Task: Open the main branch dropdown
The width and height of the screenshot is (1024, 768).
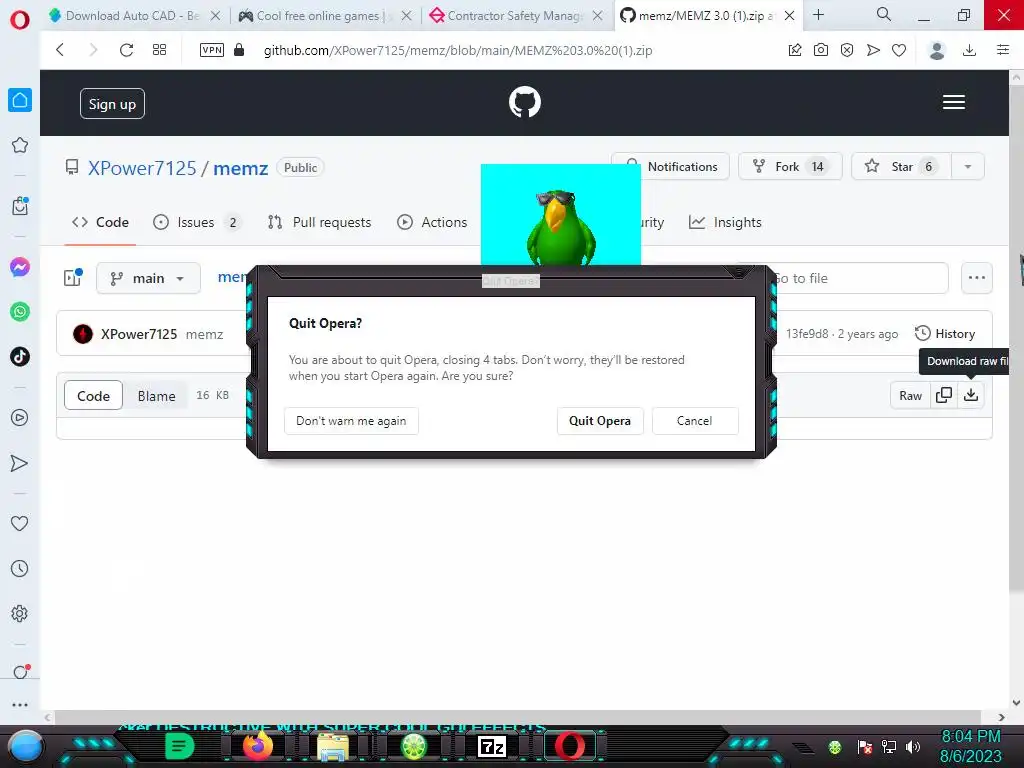Action: [148, 278]
